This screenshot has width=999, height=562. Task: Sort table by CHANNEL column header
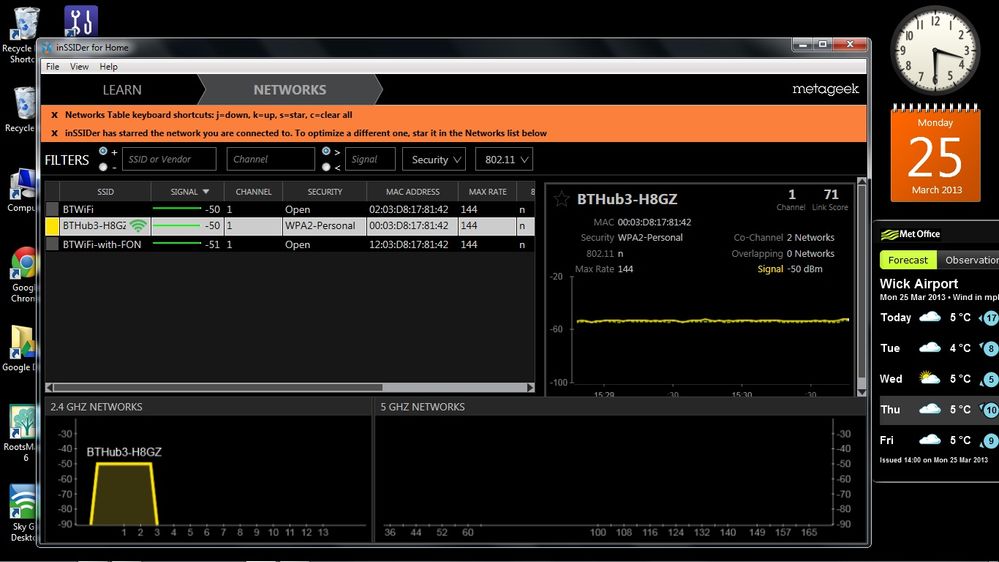tap(254, 192)
